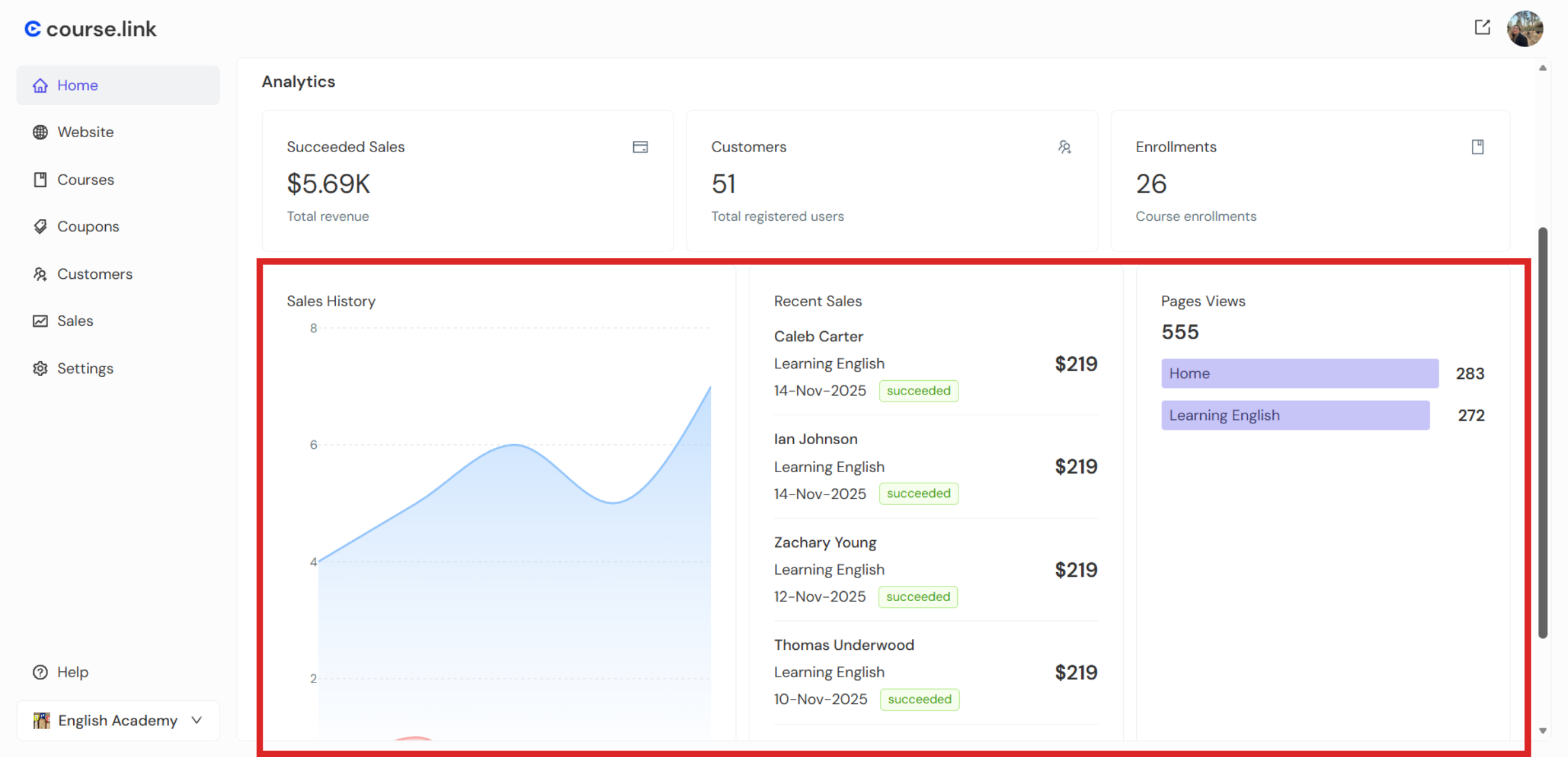
Task: Click the Customers people icon
Action: (x=41, y=274)
